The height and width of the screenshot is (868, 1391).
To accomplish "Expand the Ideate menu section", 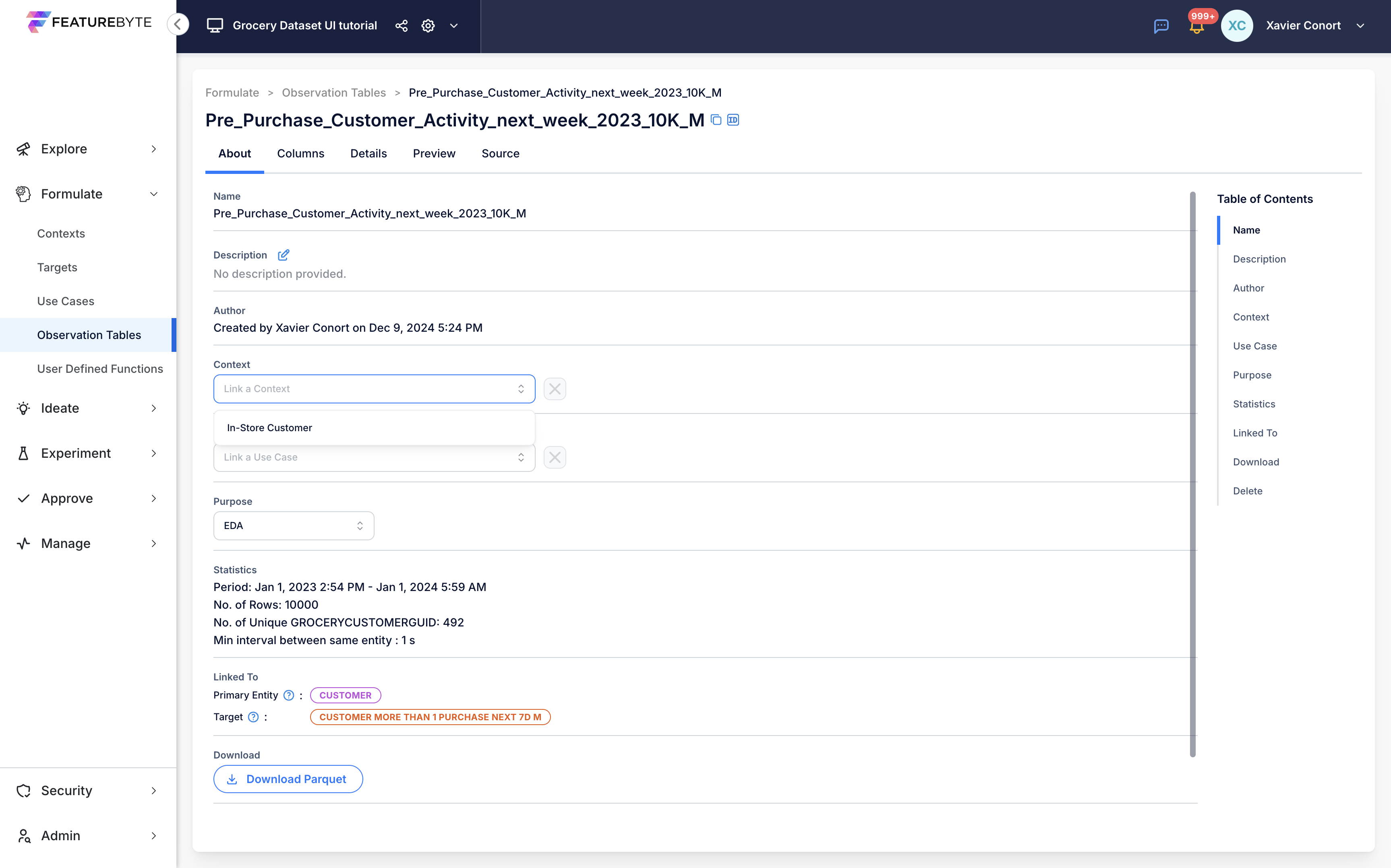I will (x=153, y=408).
